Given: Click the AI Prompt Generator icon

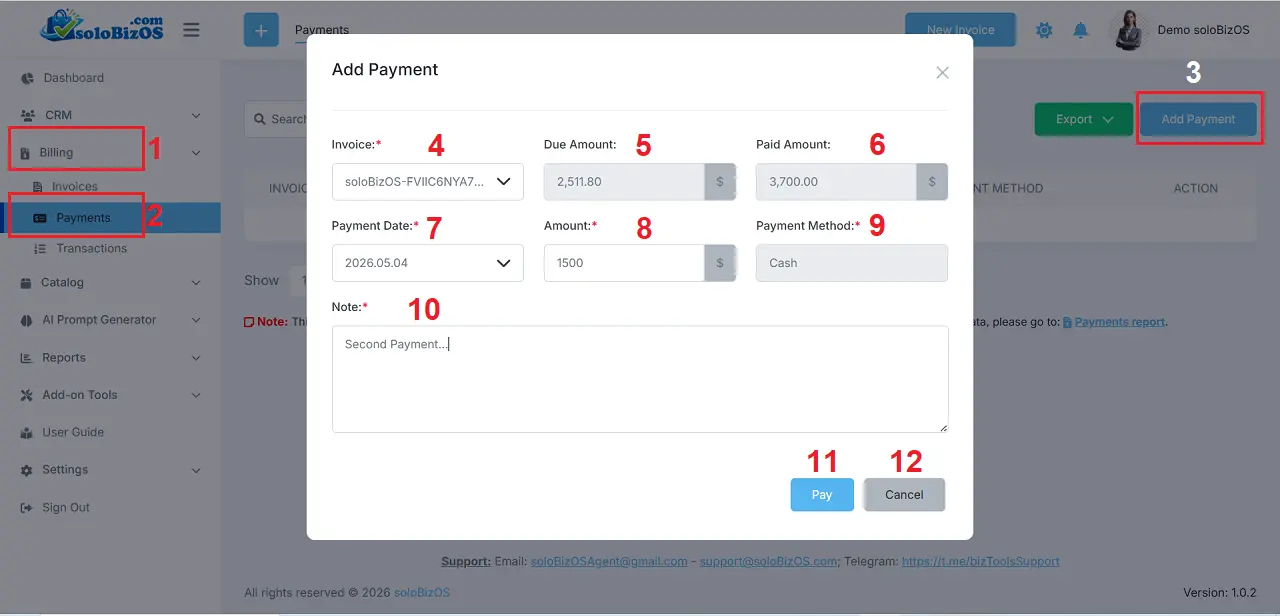Looking at the screenshot, I should coord(27,320).
